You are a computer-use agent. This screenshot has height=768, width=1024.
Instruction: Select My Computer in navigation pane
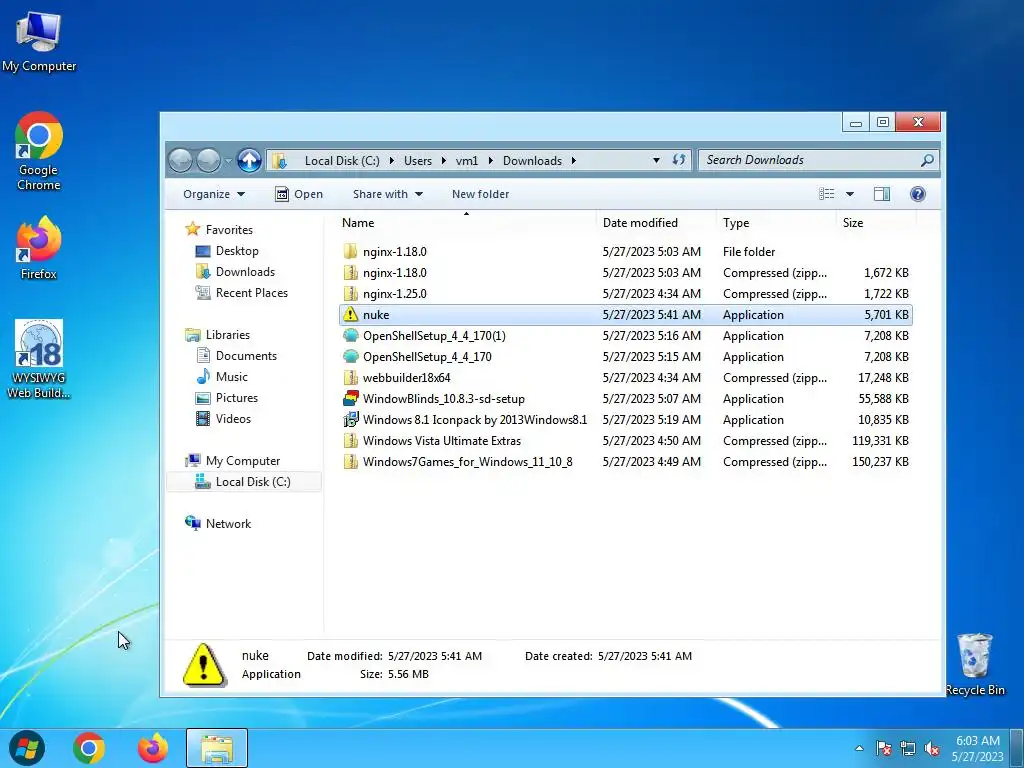pyautogui.click(x=233, y=460)
